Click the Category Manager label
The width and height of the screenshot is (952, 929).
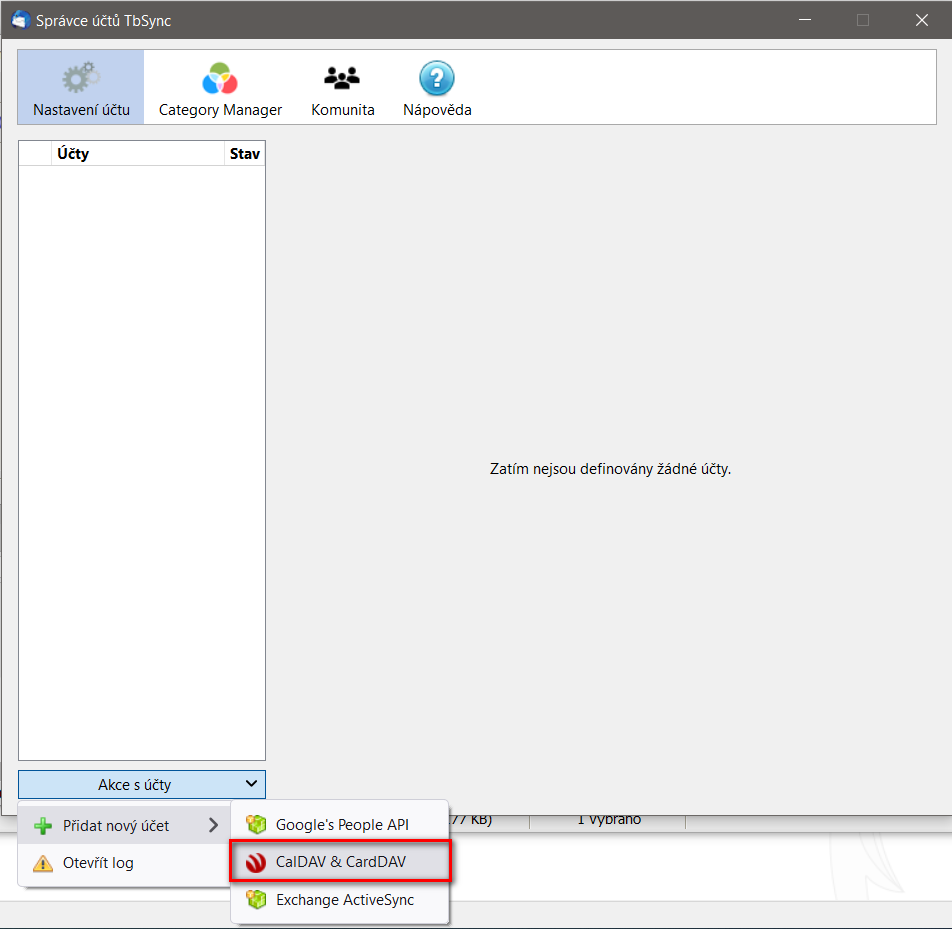click(220, 110)
